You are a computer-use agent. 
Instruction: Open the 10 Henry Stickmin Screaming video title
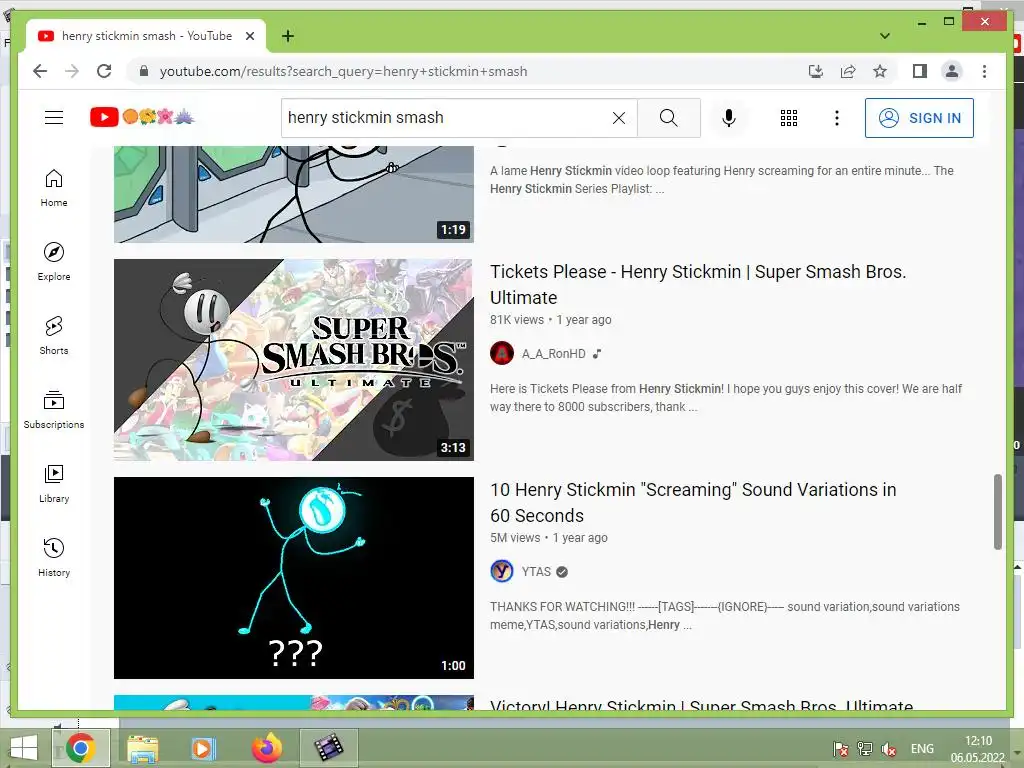tap(693, 502)
